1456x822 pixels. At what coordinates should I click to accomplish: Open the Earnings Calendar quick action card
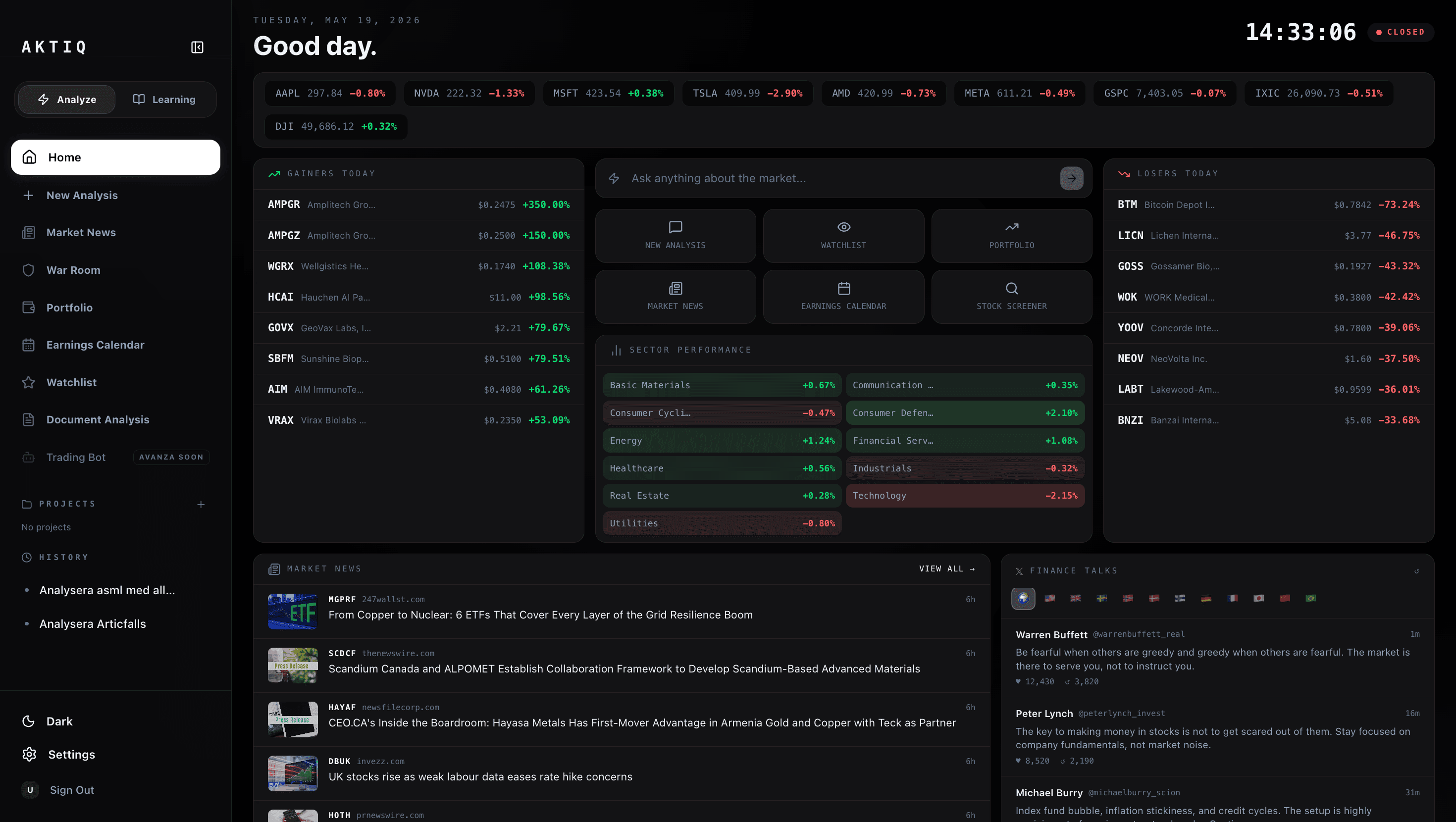click(843, 297)
